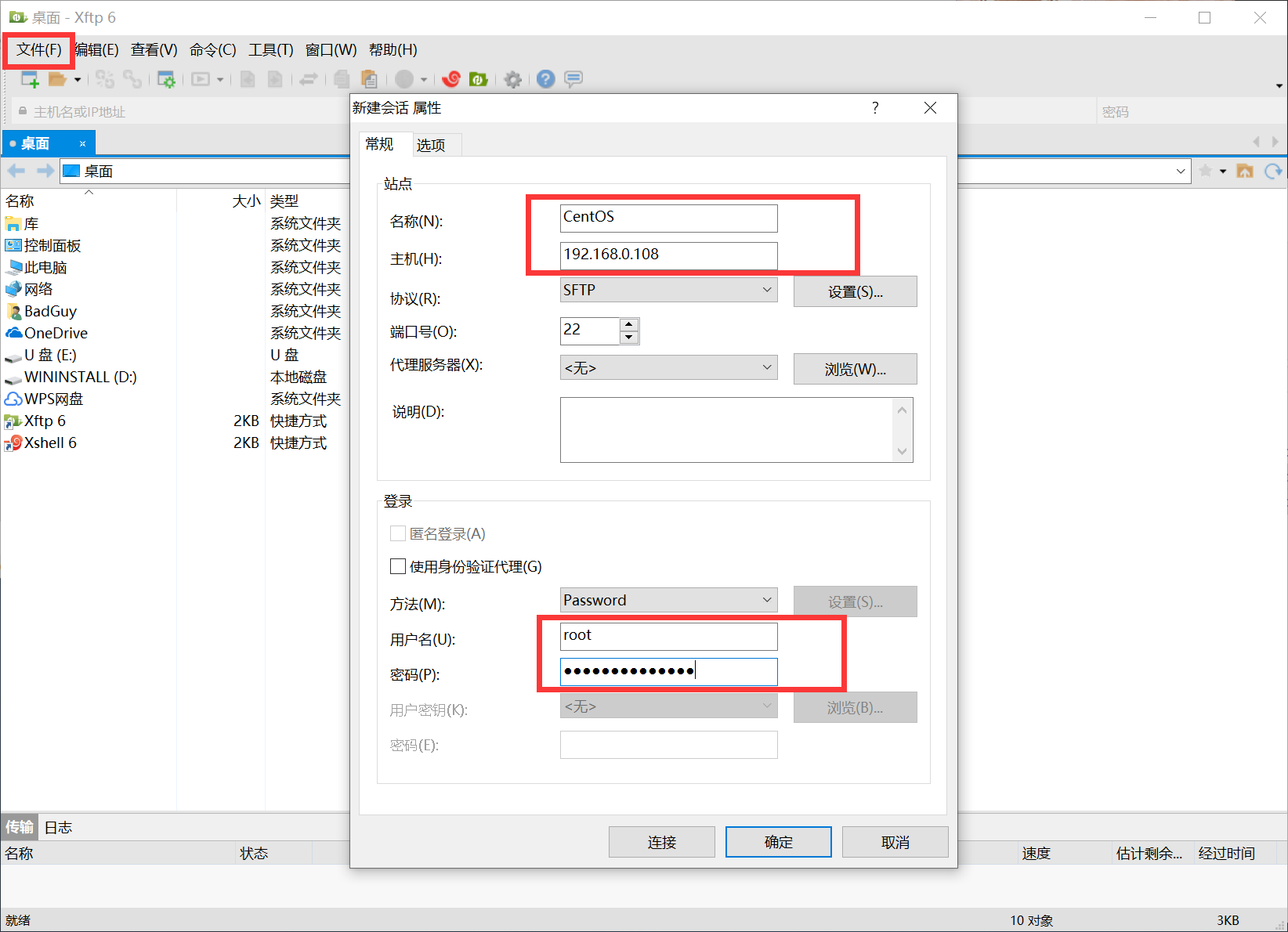This screenshot has width=1288, height=932.
Task: Open the 窗口(W) menu
Action: 331,50
